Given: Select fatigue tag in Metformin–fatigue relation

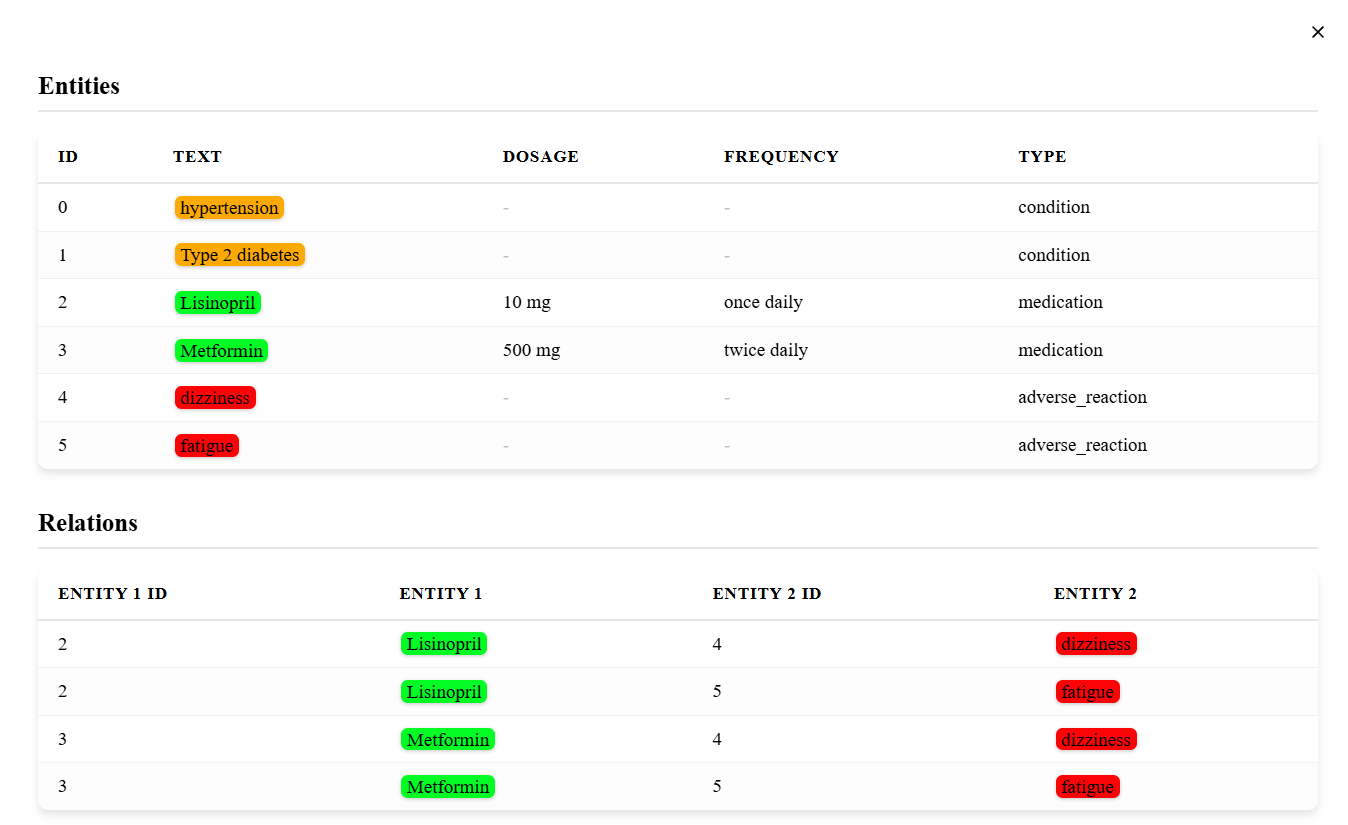Looking at the screenshot, I should (1088, 787).
